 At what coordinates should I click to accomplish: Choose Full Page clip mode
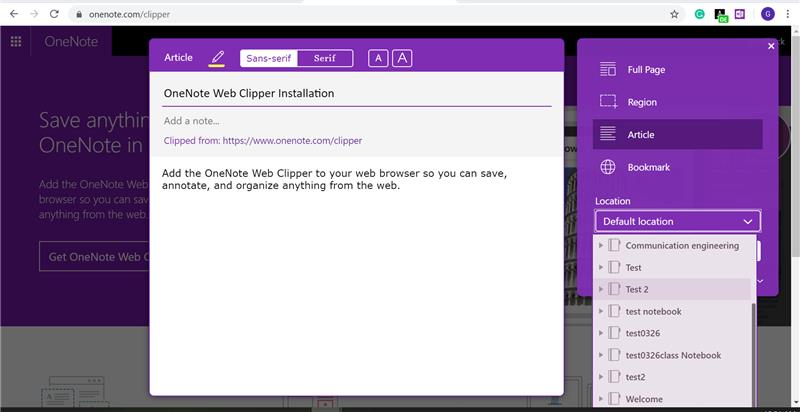678,69
